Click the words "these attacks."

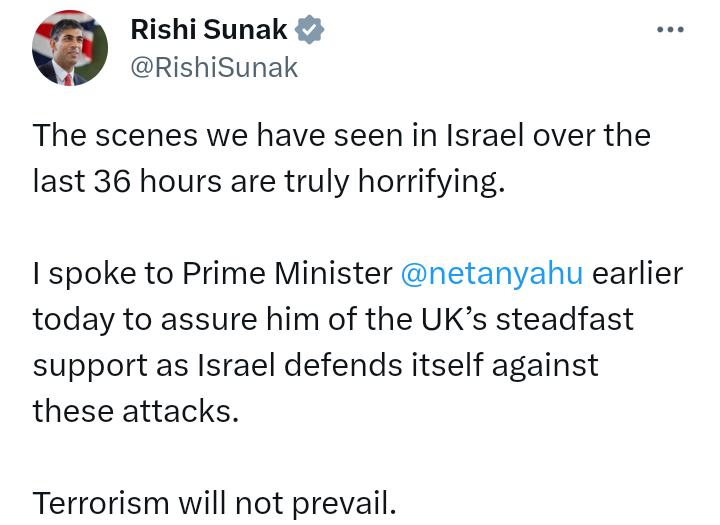coord(136,410)
